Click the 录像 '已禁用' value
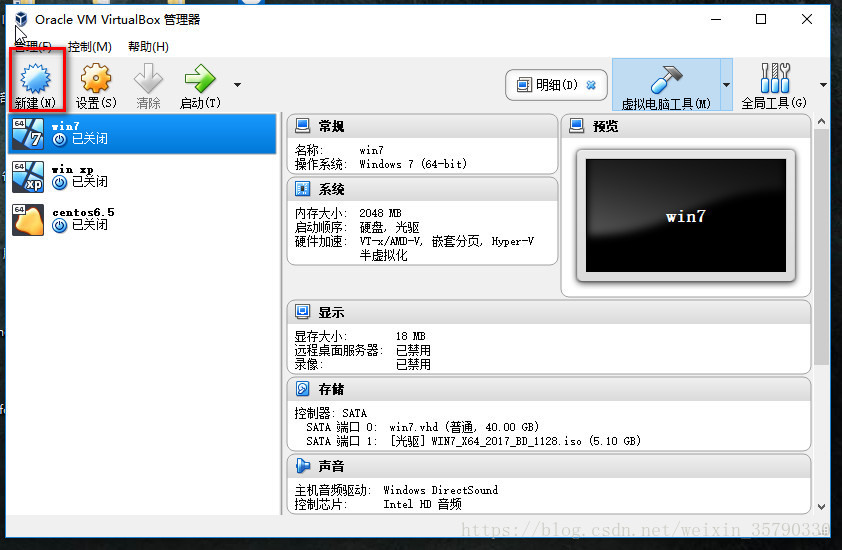 pyautogui.click(x=413, y=364)
